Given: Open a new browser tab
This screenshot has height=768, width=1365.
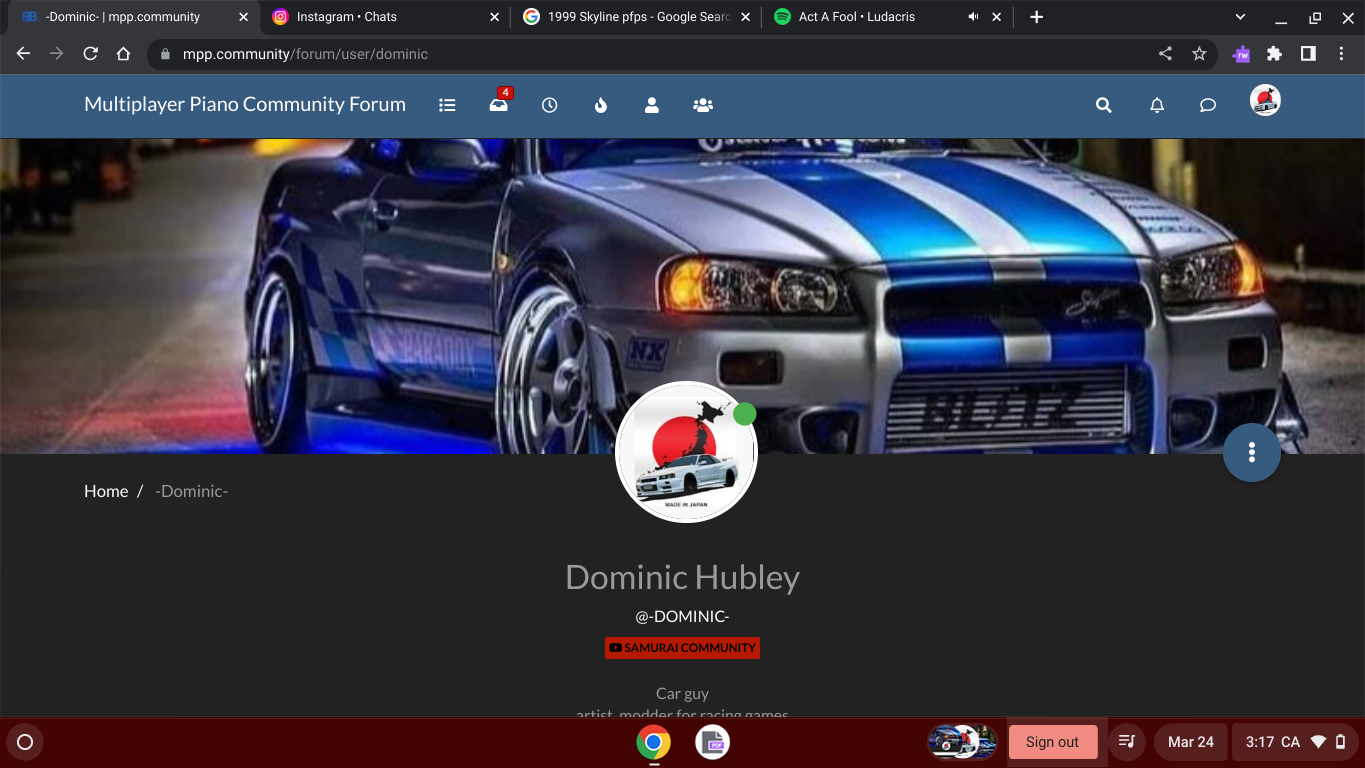Looking at the screenshot, I should 1036,17.
